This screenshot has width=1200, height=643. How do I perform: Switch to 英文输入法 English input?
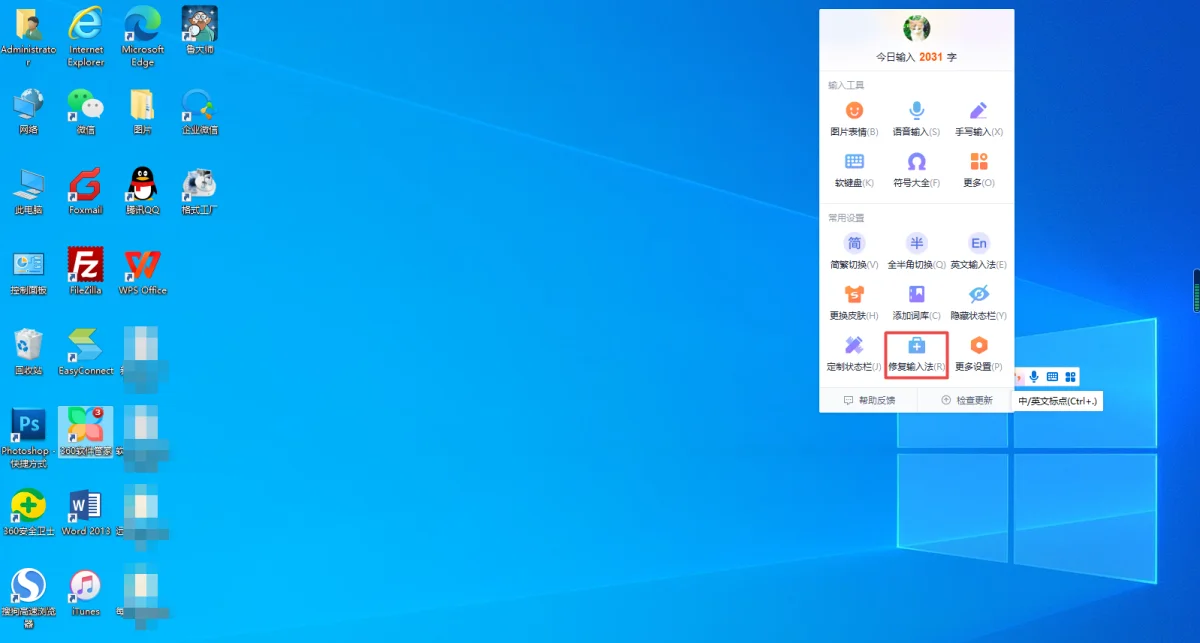978,243
